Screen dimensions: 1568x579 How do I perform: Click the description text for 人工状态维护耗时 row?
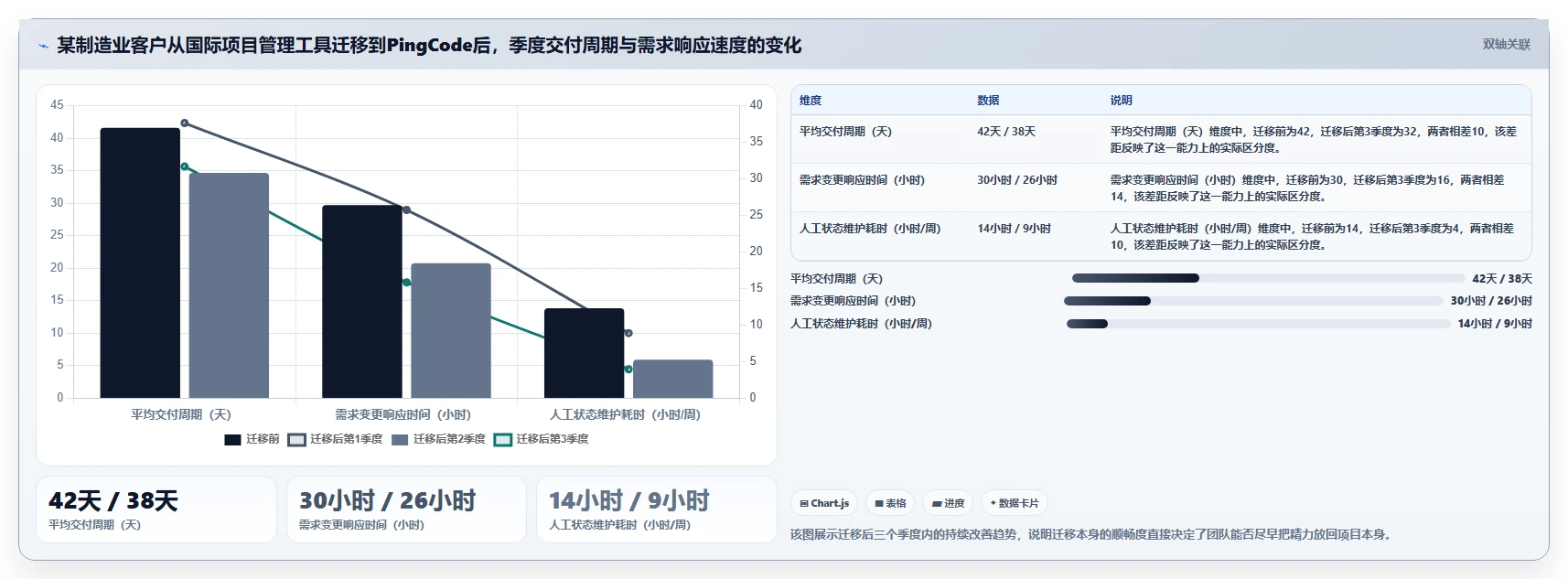[1312, 237]
